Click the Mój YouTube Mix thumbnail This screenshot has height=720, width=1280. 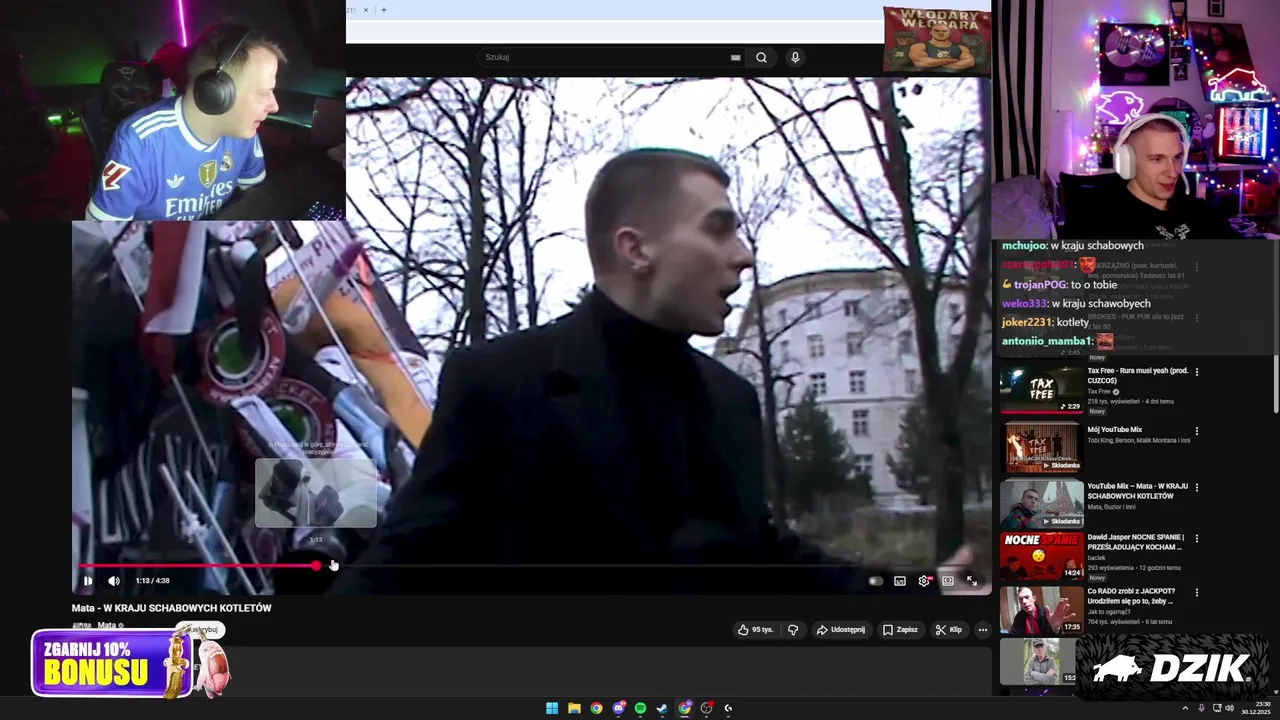tap(1042, 447)
